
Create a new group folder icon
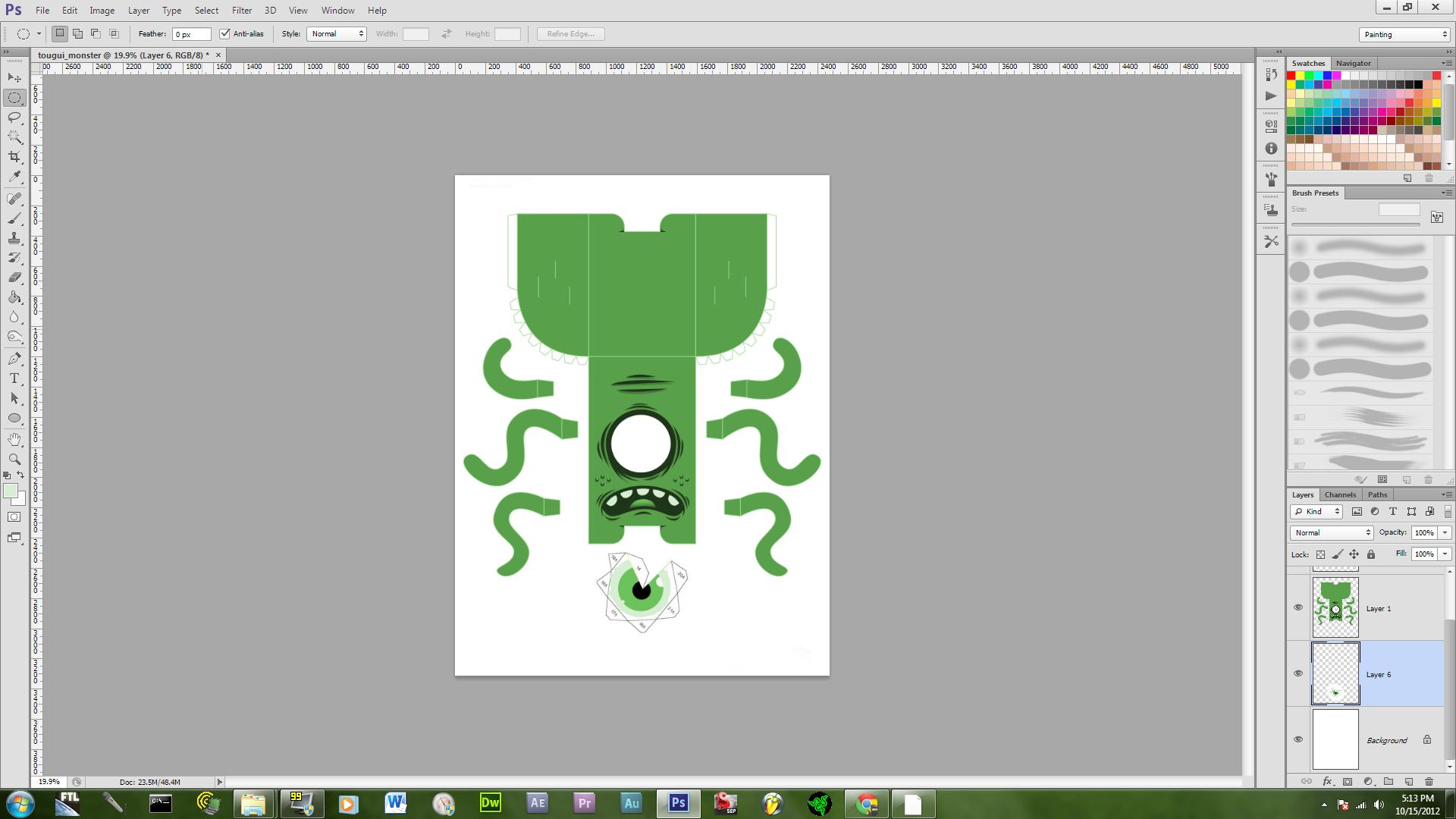coord(1389,781)
